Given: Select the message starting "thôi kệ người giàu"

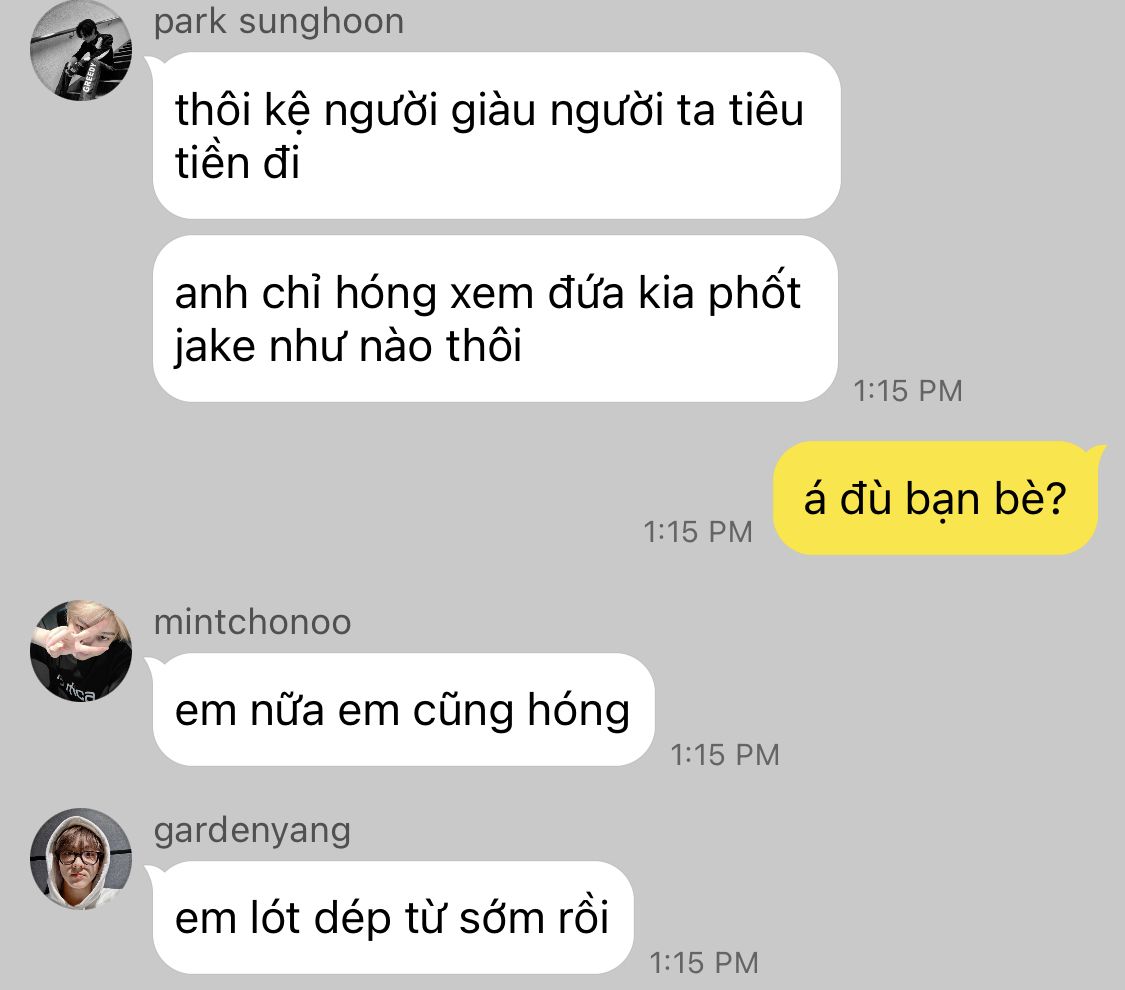Looking at the screenshot, I should [x=496, y=136].
